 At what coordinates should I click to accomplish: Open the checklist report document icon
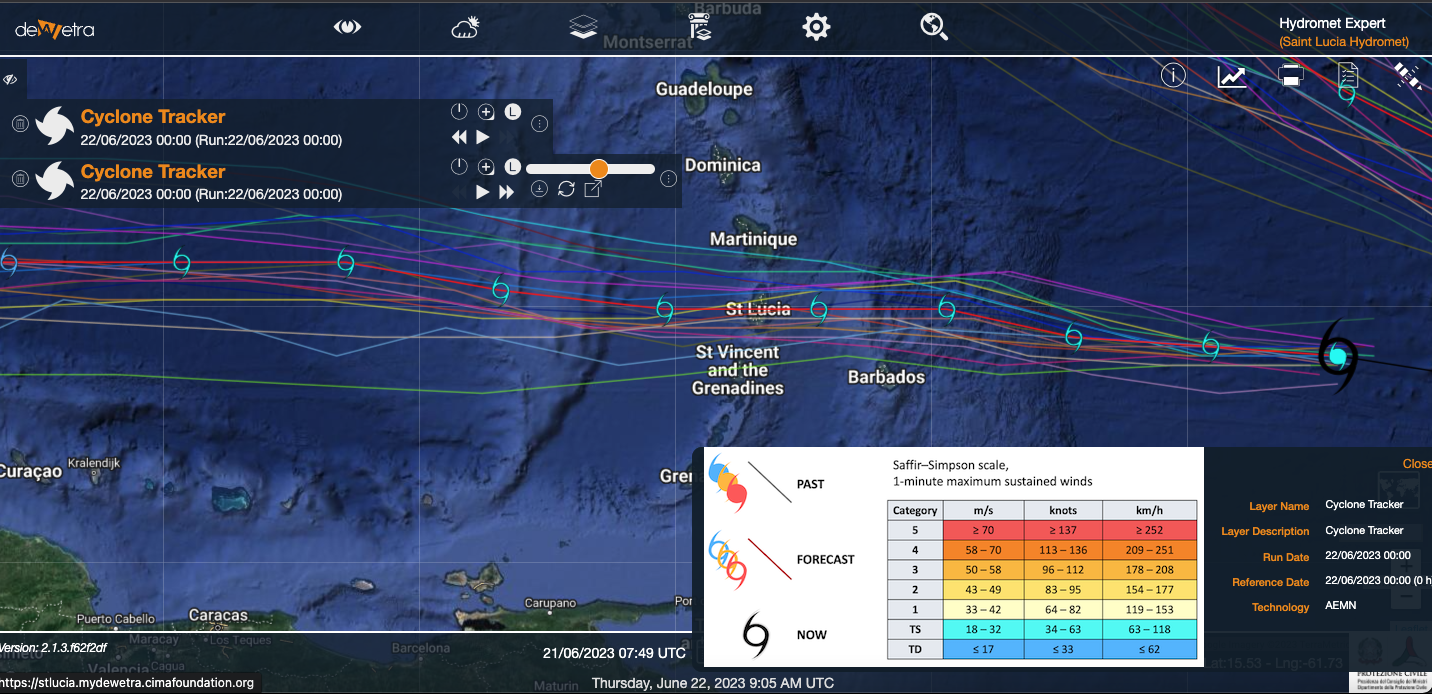tap(1348, 76)
